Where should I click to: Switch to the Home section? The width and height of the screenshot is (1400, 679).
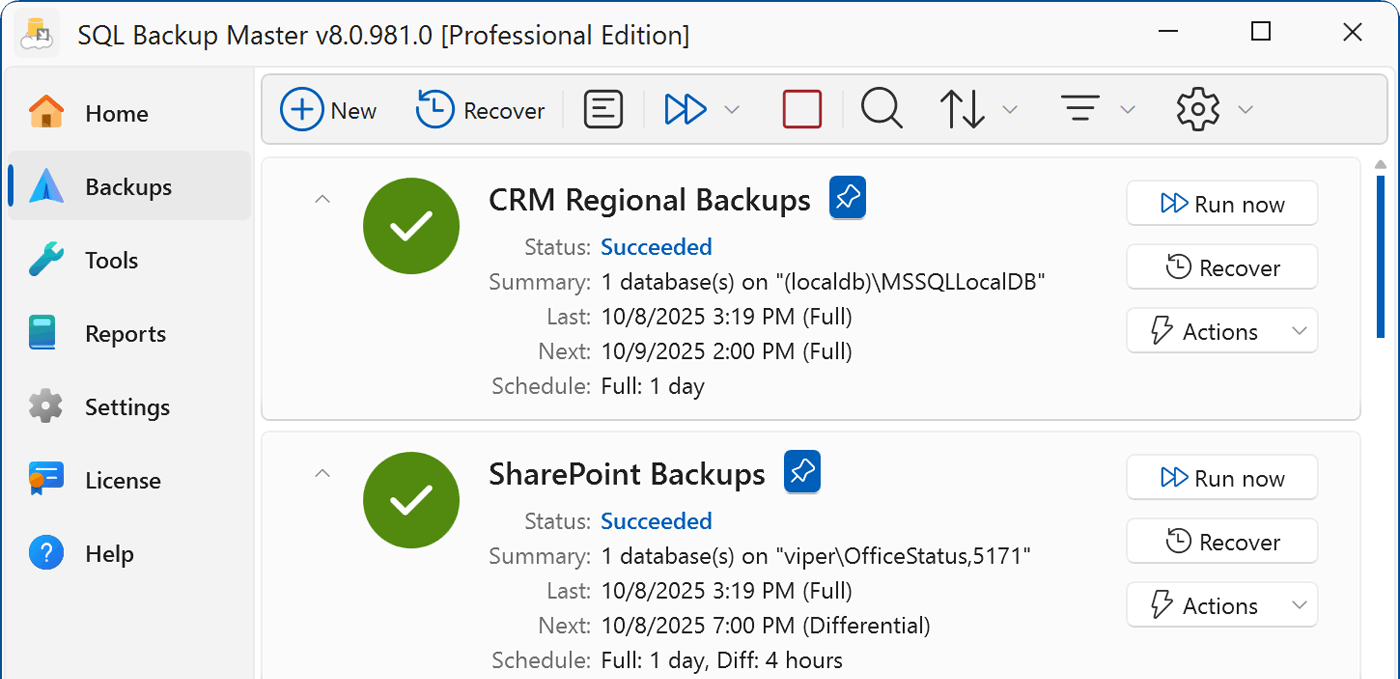(116, 113)
